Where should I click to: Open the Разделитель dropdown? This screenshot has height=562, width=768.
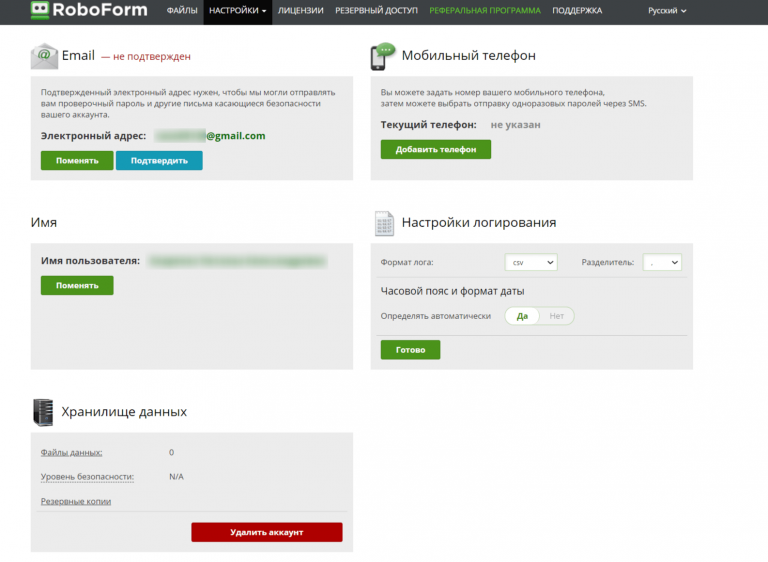coord(662,262)
